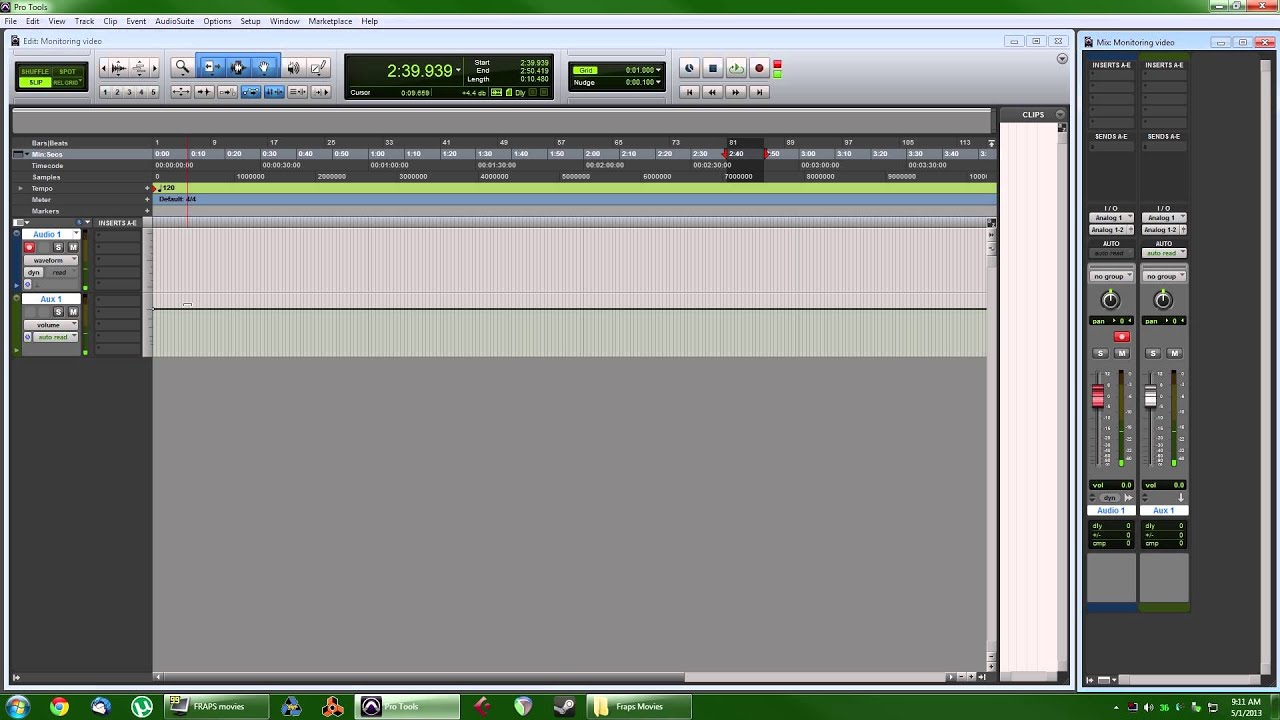Image resolution: width=1280 pixels, height=720 pixels.
Task: Open Audio 1 track view selector waveform dropdown
Action: [51, 260]
